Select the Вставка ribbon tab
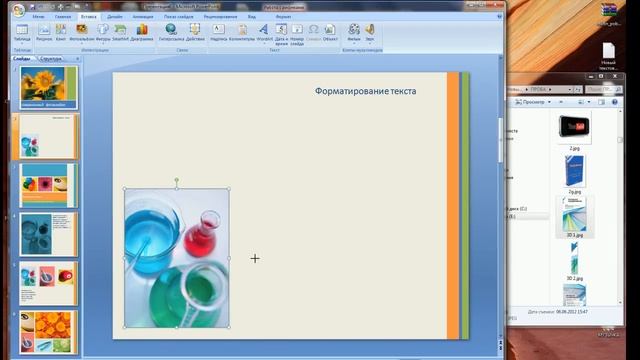Image resolution: width=640 pixels, height=360 pixels. [89, 17]
